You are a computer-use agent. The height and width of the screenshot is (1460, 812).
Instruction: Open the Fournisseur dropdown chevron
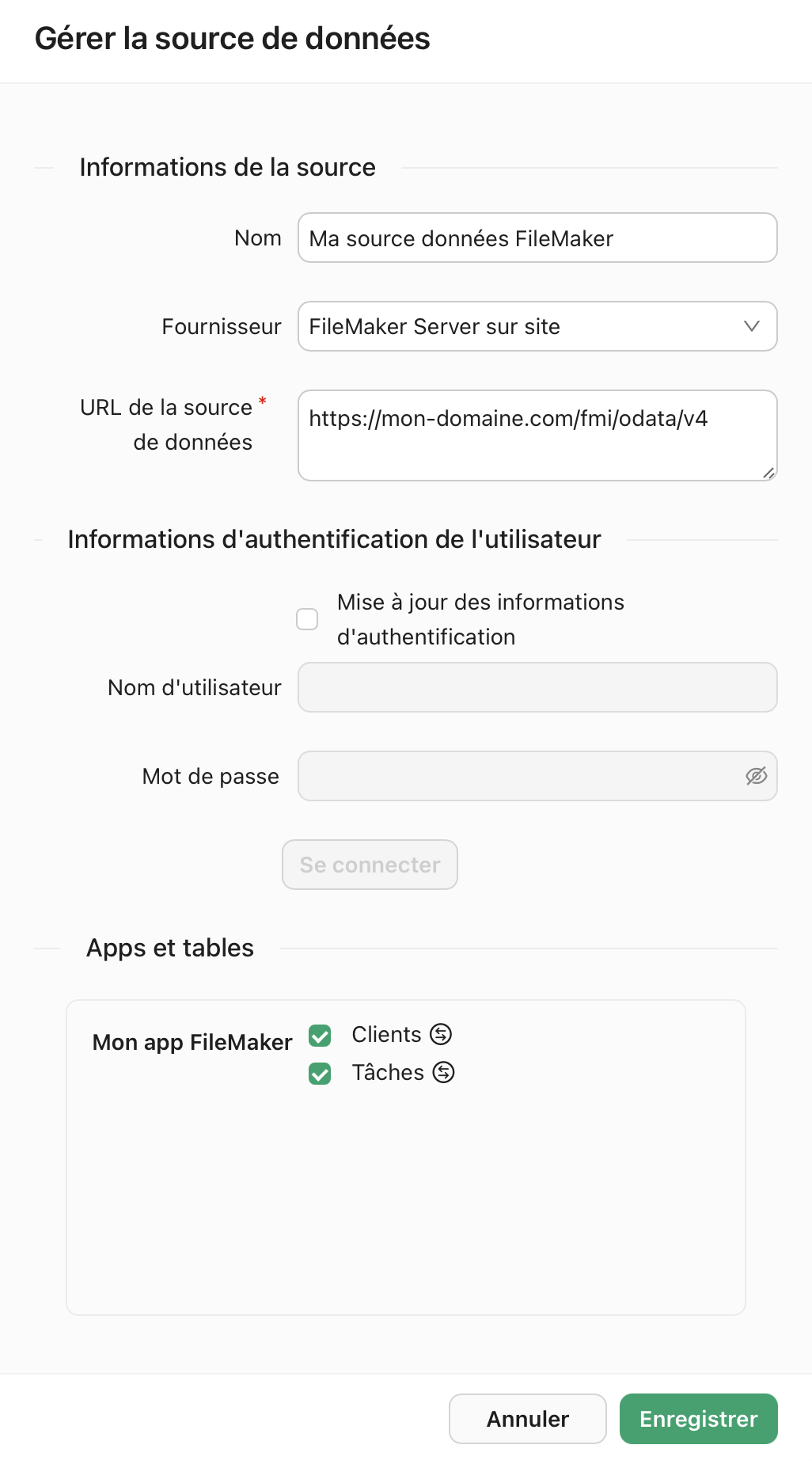[x=751, y=326]
